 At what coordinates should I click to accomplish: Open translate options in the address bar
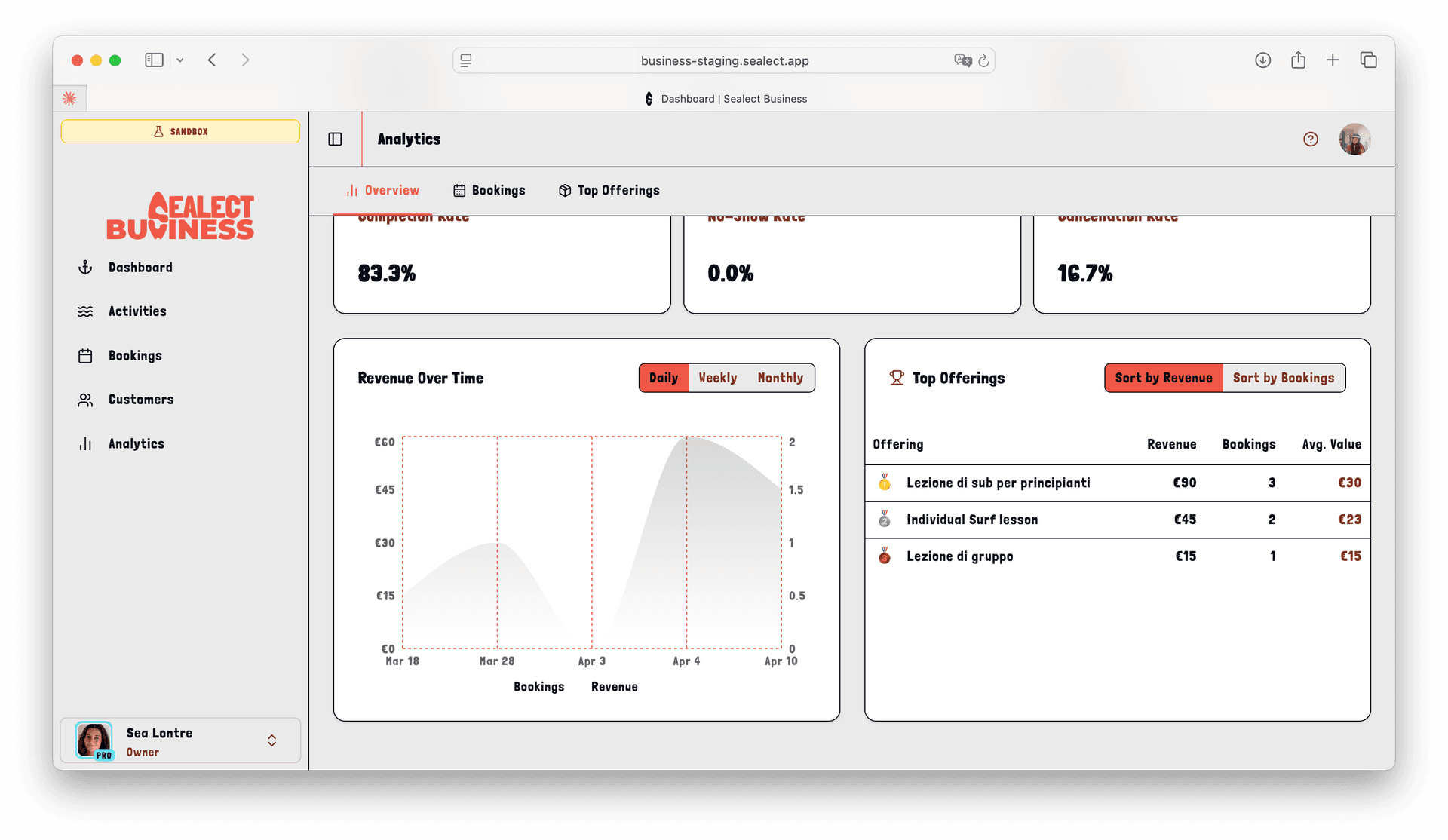click(963, 60)
